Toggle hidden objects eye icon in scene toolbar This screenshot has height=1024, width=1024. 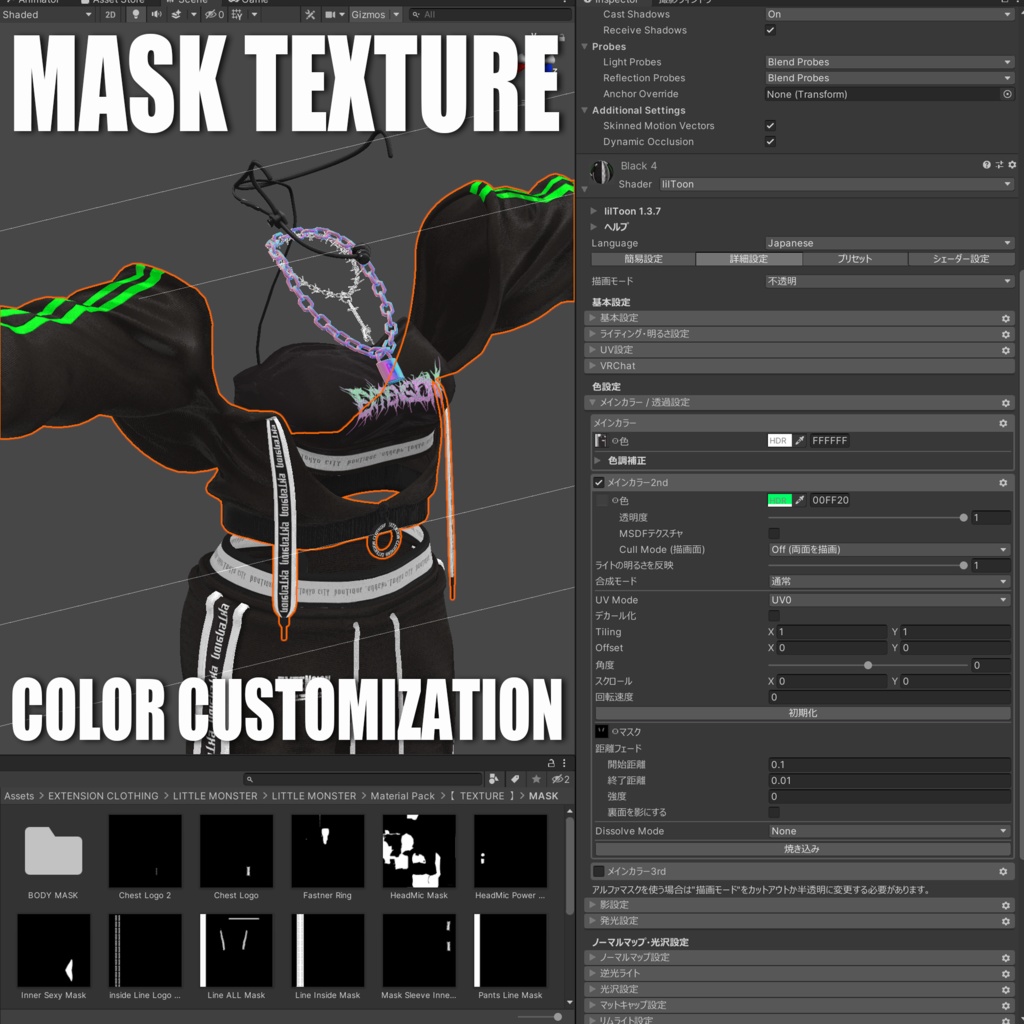coord(214,14)
